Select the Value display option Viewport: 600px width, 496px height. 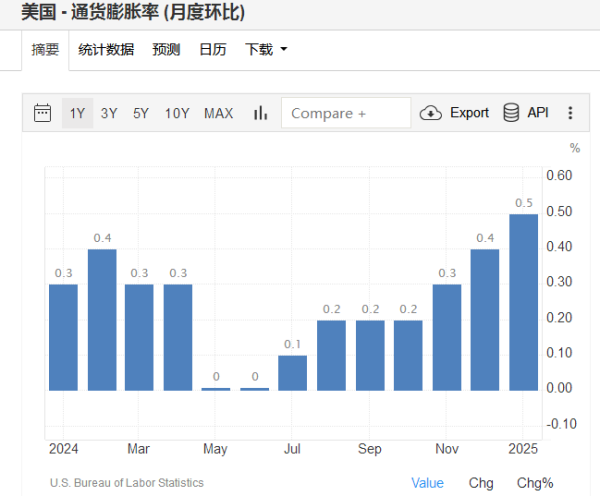pos(427,483)
